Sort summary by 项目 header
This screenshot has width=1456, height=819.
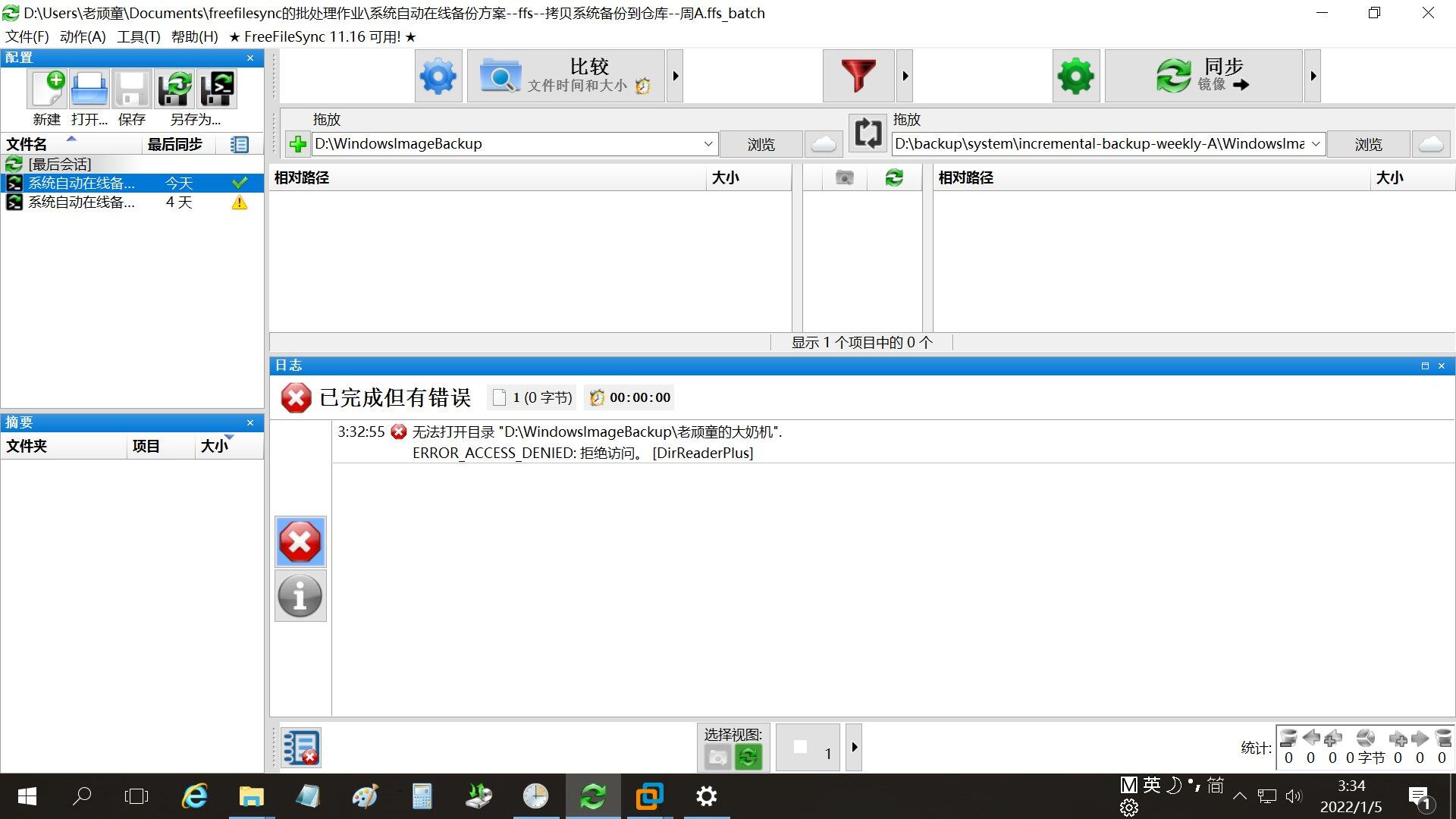tap(160, 446)
